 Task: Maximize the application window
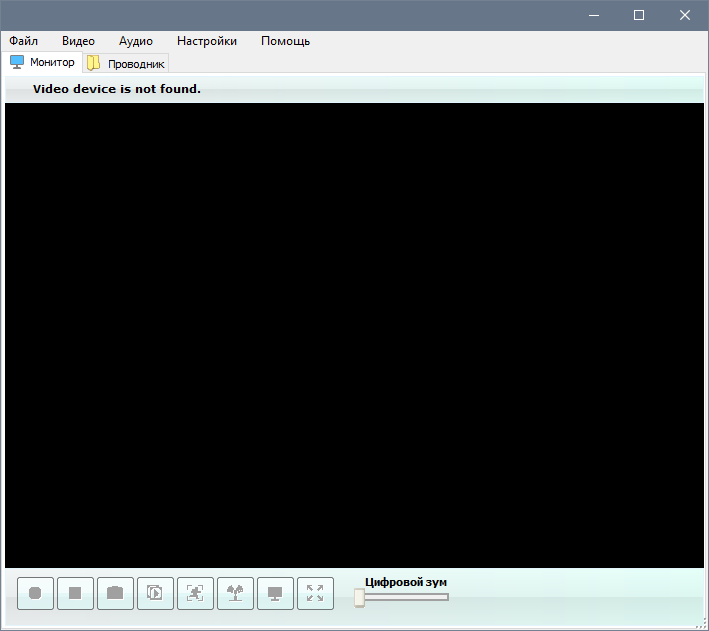click(639, 15)
